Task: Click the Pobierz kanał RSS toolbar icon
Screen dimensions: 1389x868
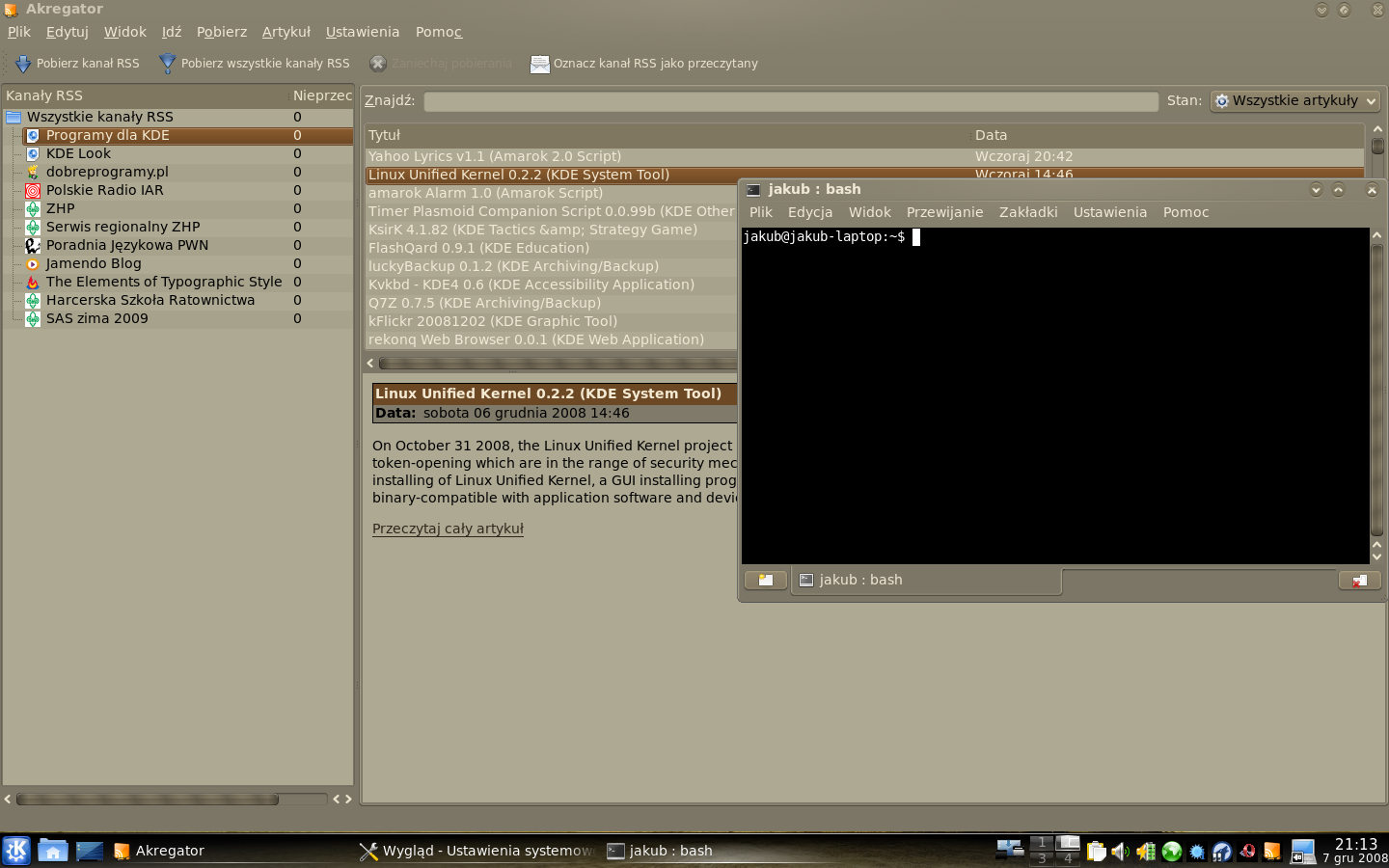Action: 22,64
